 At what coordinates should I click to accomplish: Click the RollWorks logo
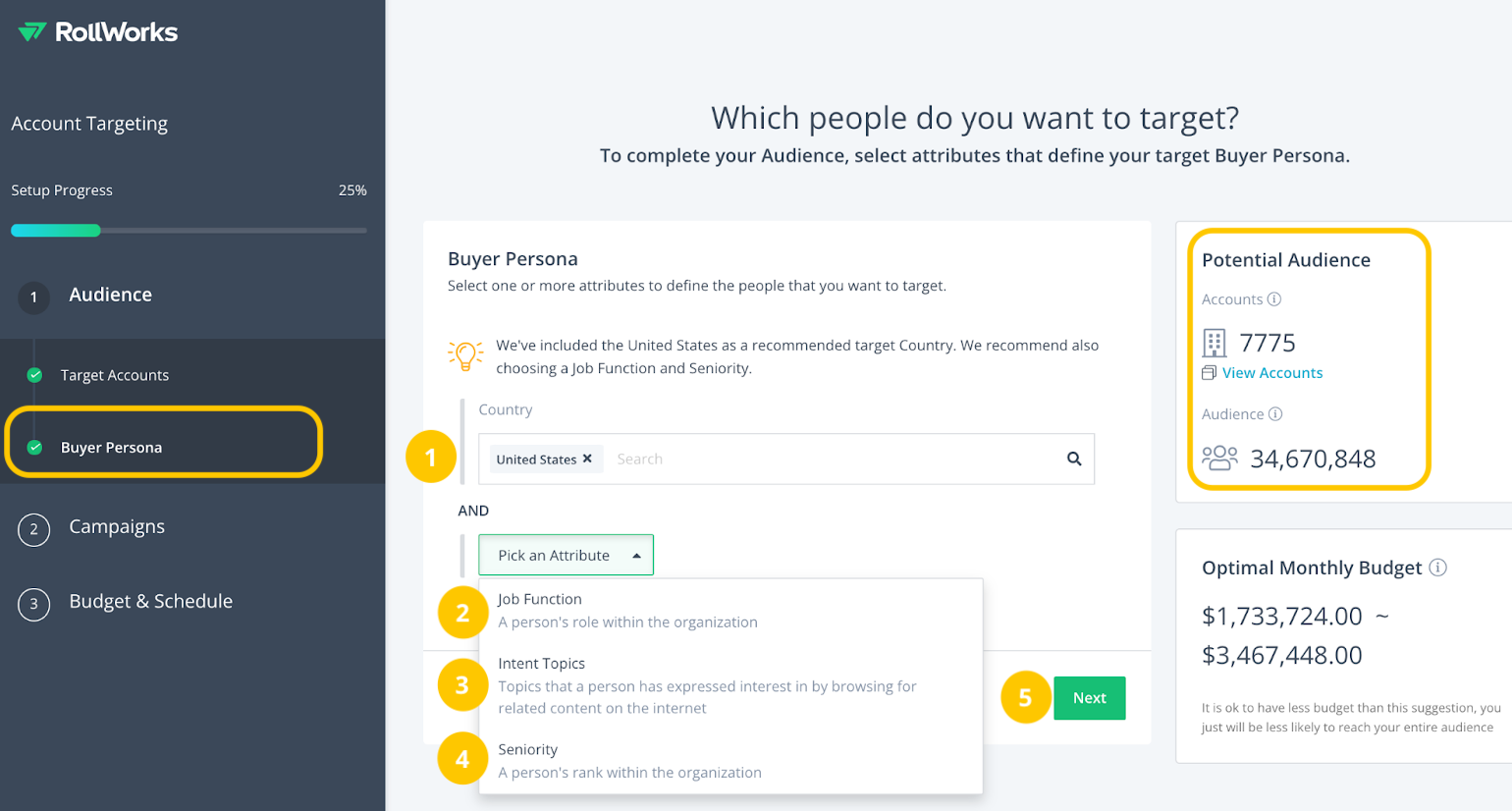coord(97,32)
